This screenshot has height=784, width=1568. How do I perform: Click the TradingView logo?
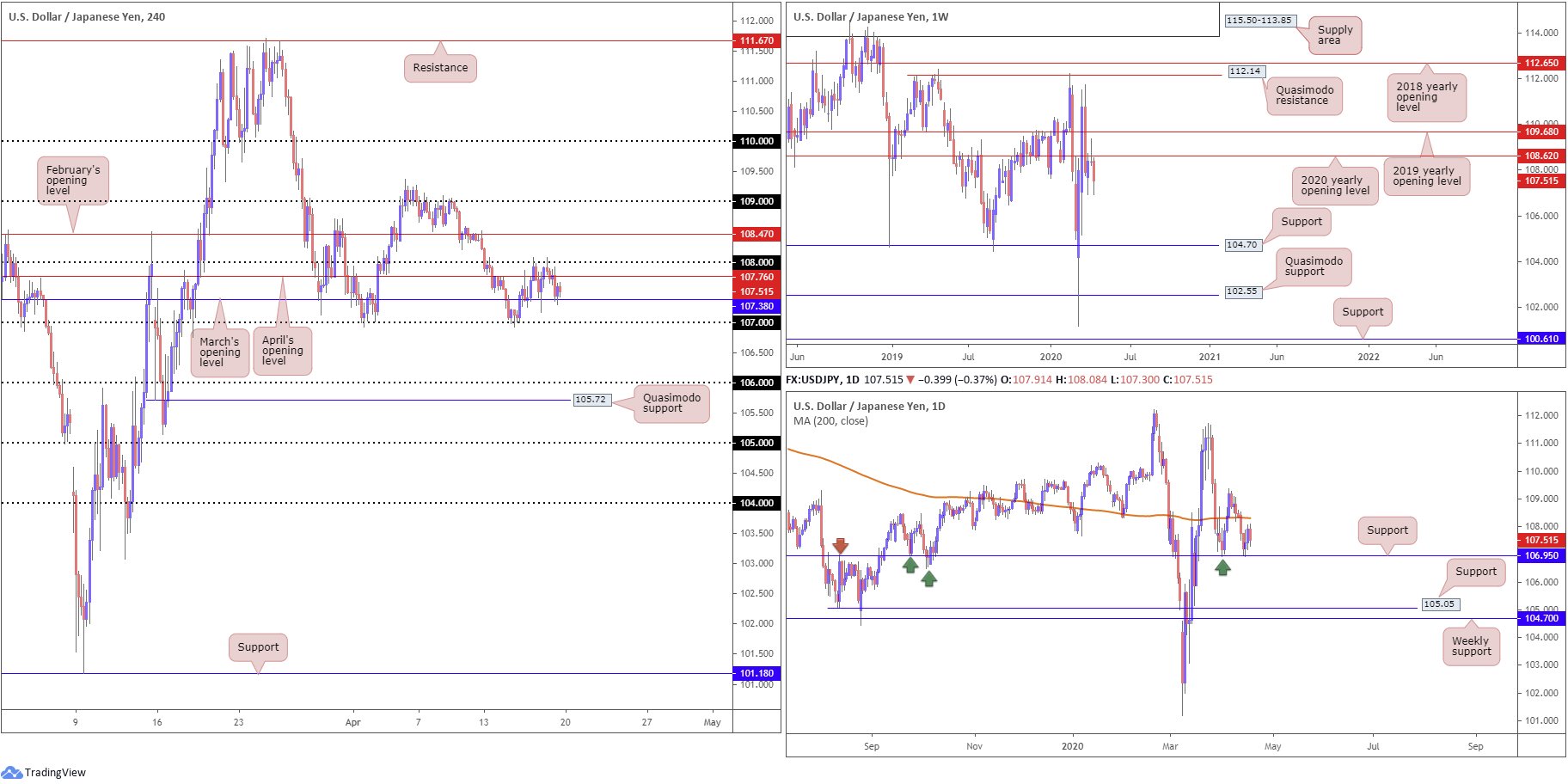coord(44,772)
